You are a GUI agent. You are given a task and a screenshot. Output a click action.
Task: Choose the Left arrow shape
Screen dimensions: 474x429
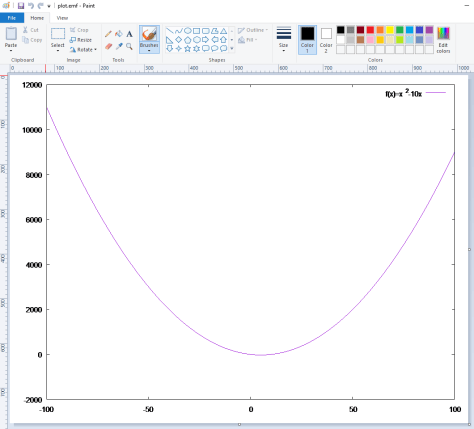click(x=215, y=40)
